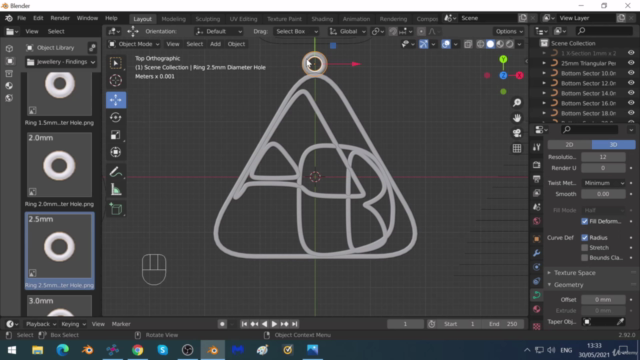Open Global transform orientation dropdown

click(348, 31)
